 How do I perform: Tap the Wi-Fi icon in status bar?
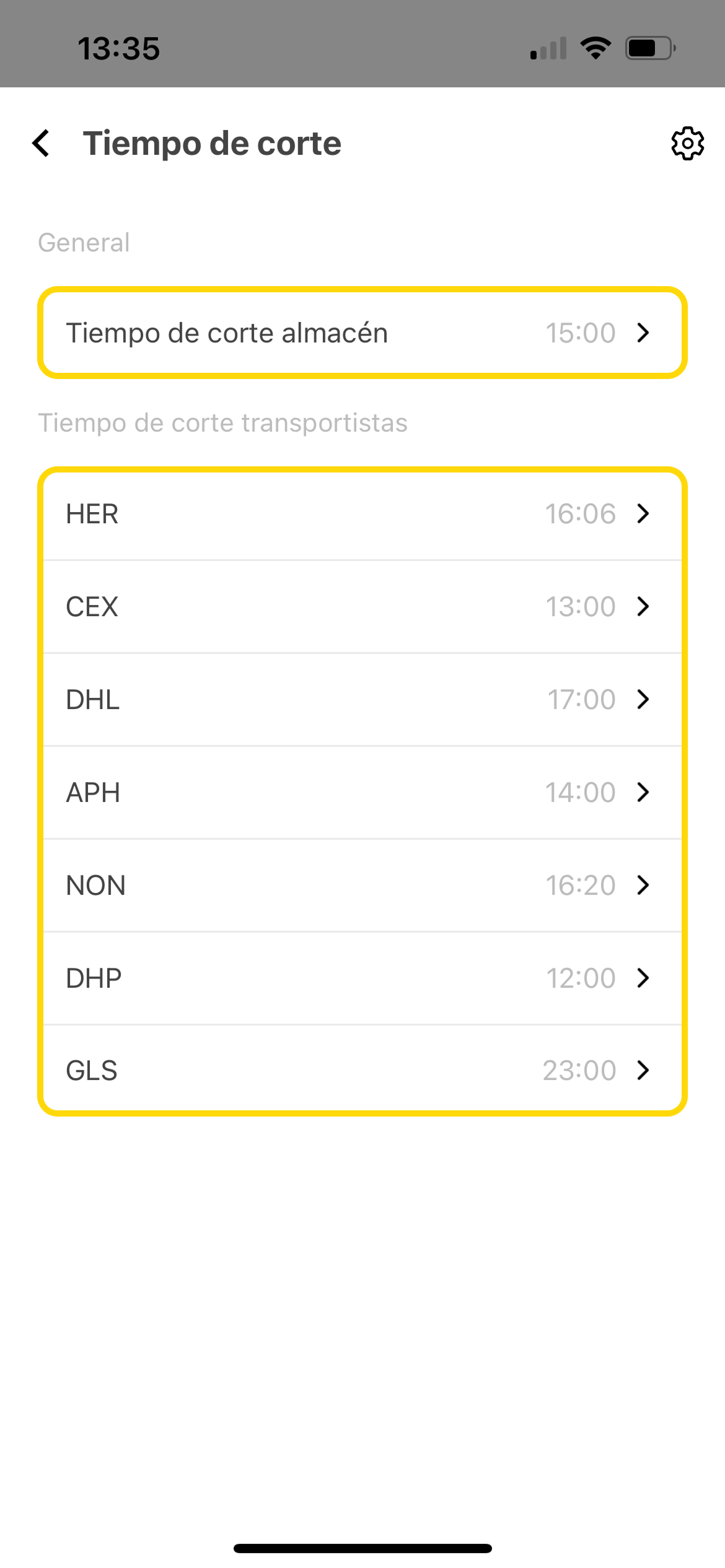tap(595, 48)
